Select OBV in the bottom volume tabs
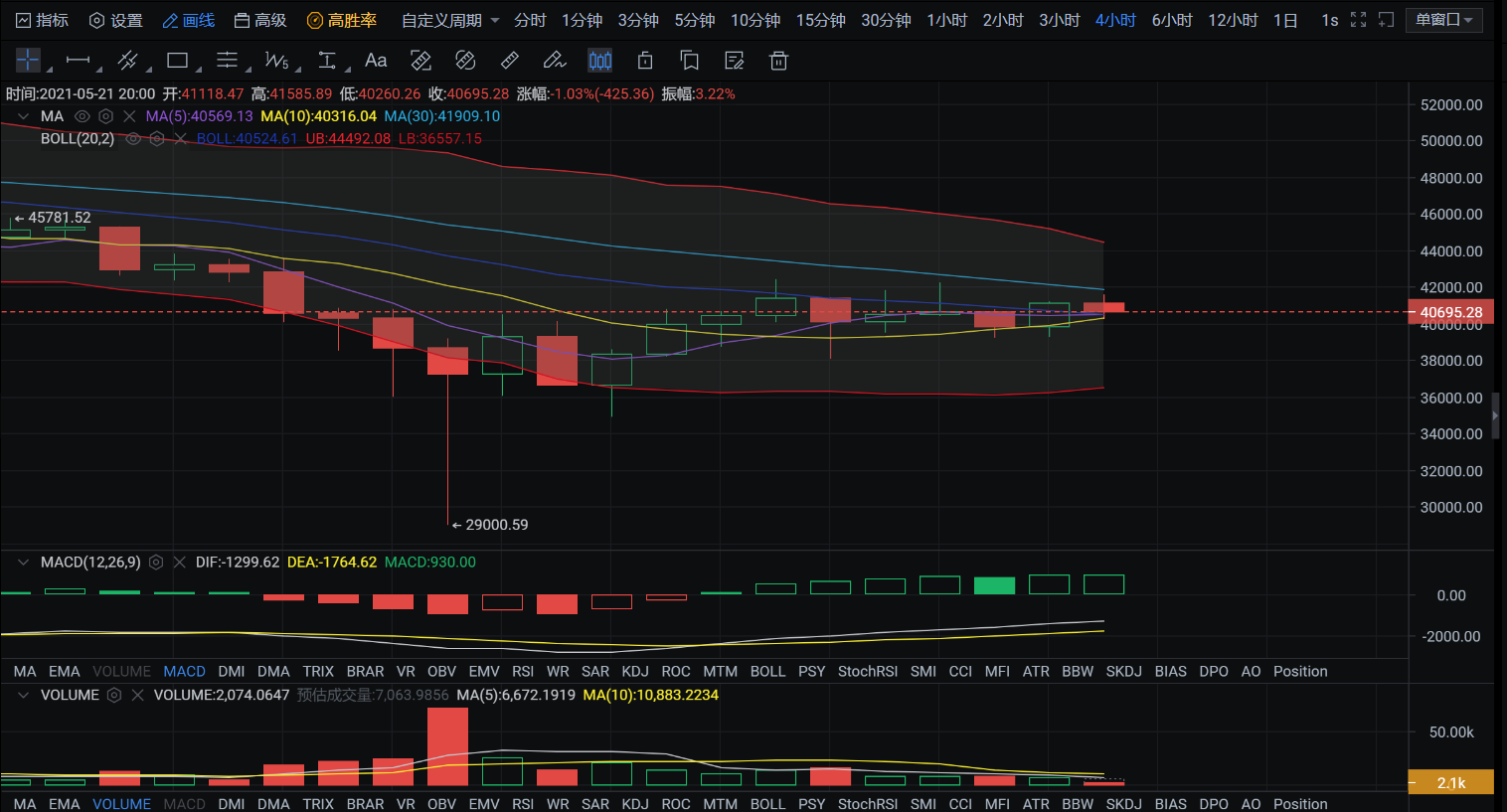This screenshot has width=1507, height=812. point(441,804)
